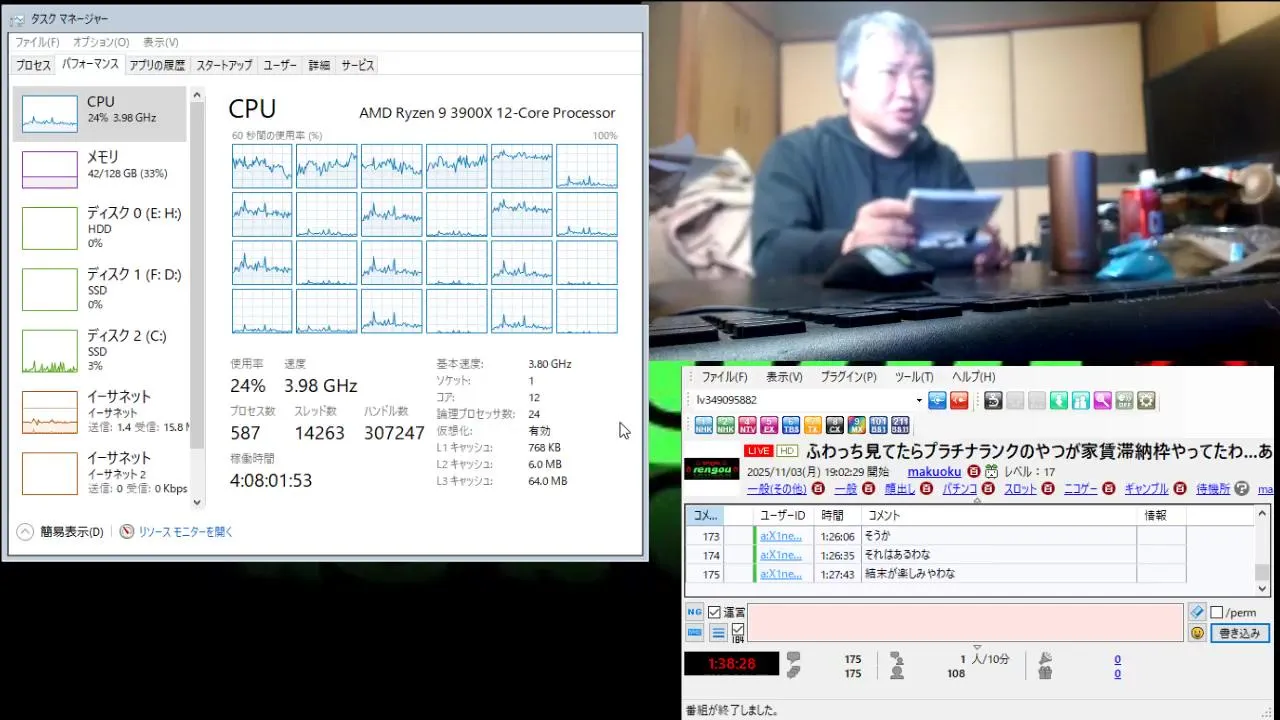Click the gray OFF speech toggle icon
Image resolution: width=1280 pixels, height=720 pixels.
tap(1124, 400)
